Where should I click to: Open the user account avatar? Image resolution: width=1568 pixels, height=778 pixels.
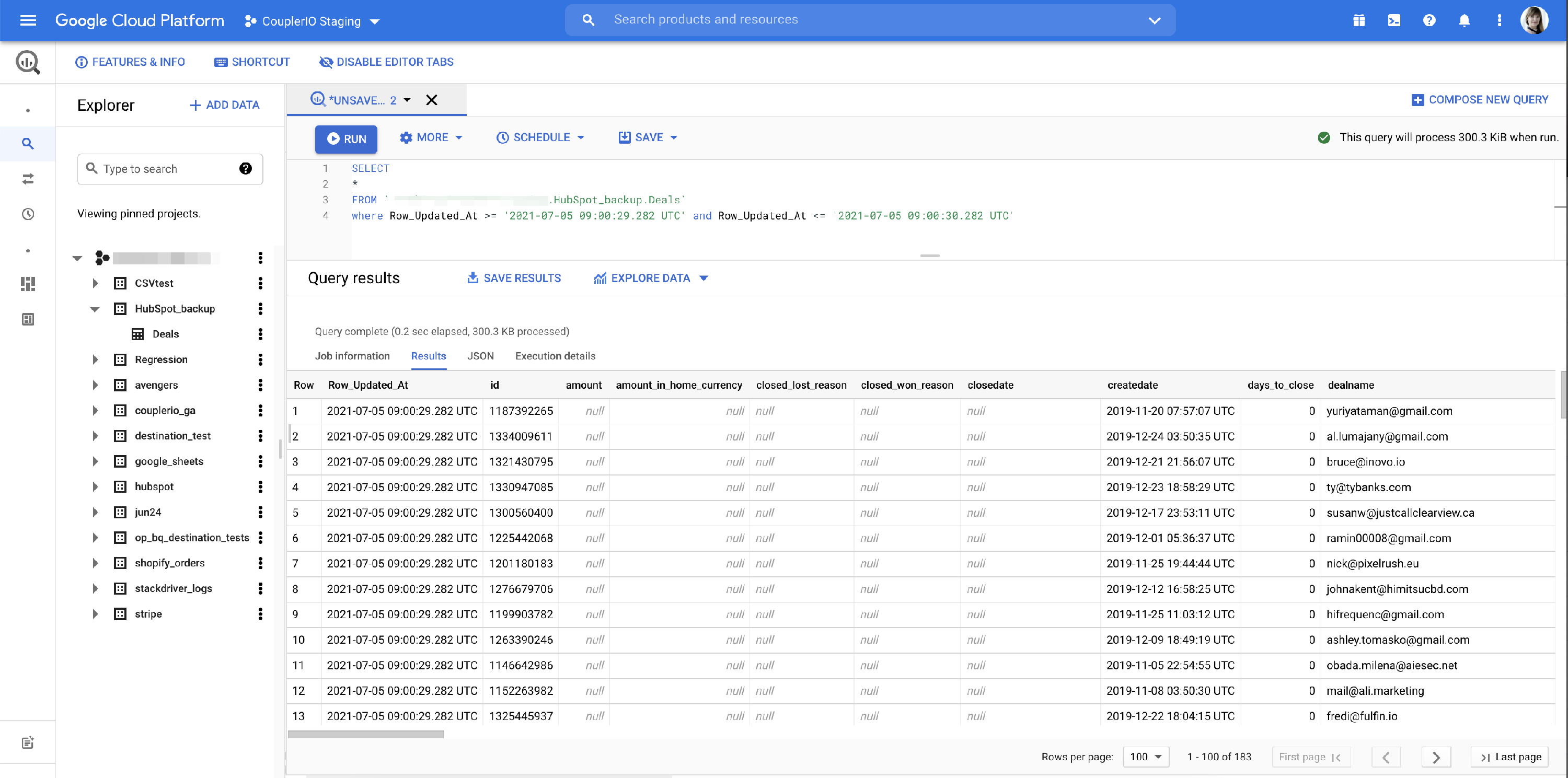point(1534,21)
